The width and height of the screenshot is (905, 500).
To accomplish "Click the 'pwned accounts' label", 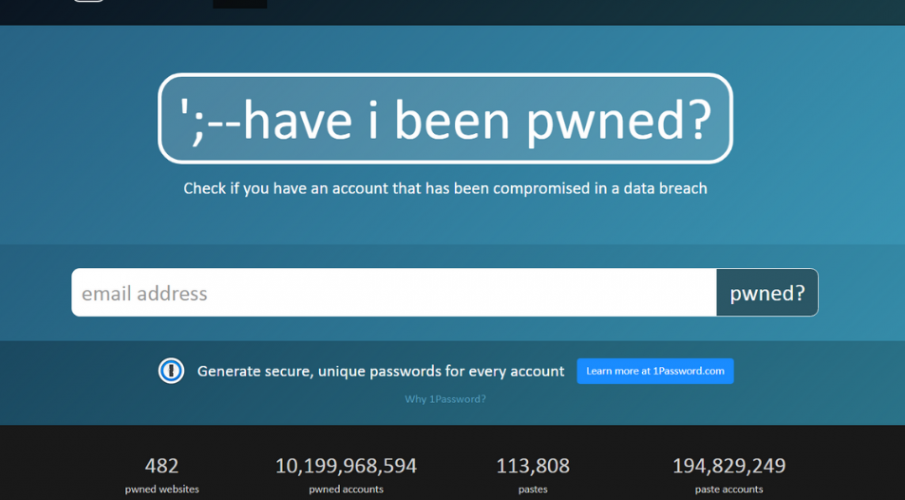I will point(346,489).
